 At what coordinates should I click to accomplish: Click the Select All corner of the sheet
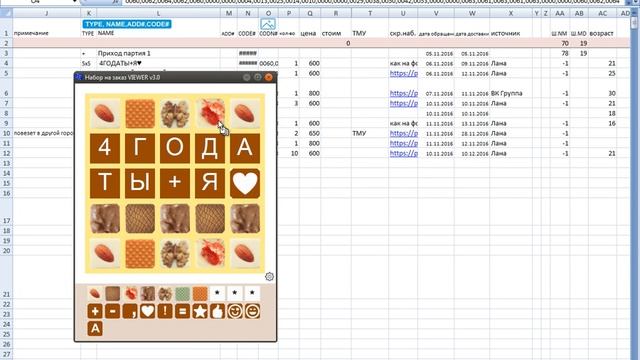(x=6, y=13)
